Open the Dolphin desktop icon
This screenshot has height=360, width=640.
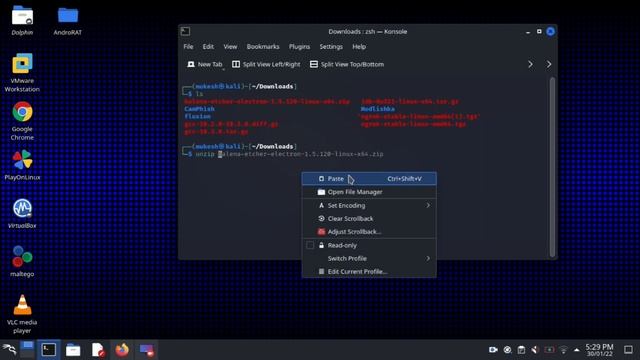(22, 20)
